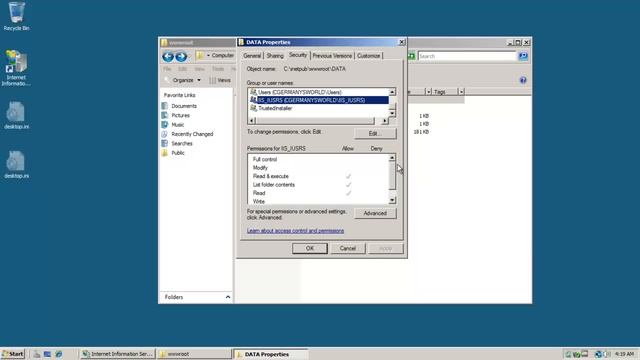Click the Tags column header
The height and width of the screenshot is (360, 640).
[x=445, y=92]
